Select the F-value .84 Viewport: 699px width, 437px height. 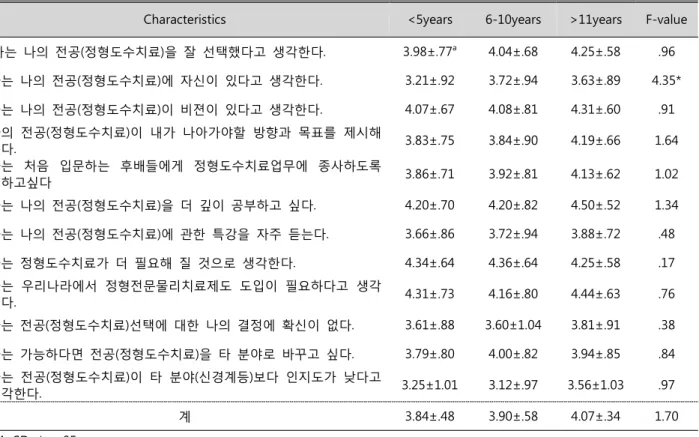pos(666,355)
